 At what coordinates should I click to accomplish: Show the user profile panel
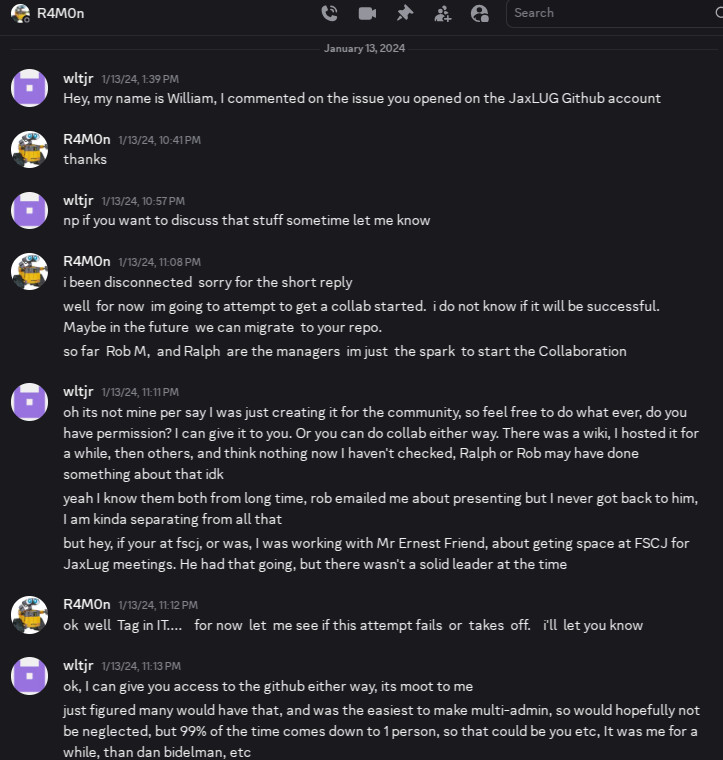click(x=480, y=13)
